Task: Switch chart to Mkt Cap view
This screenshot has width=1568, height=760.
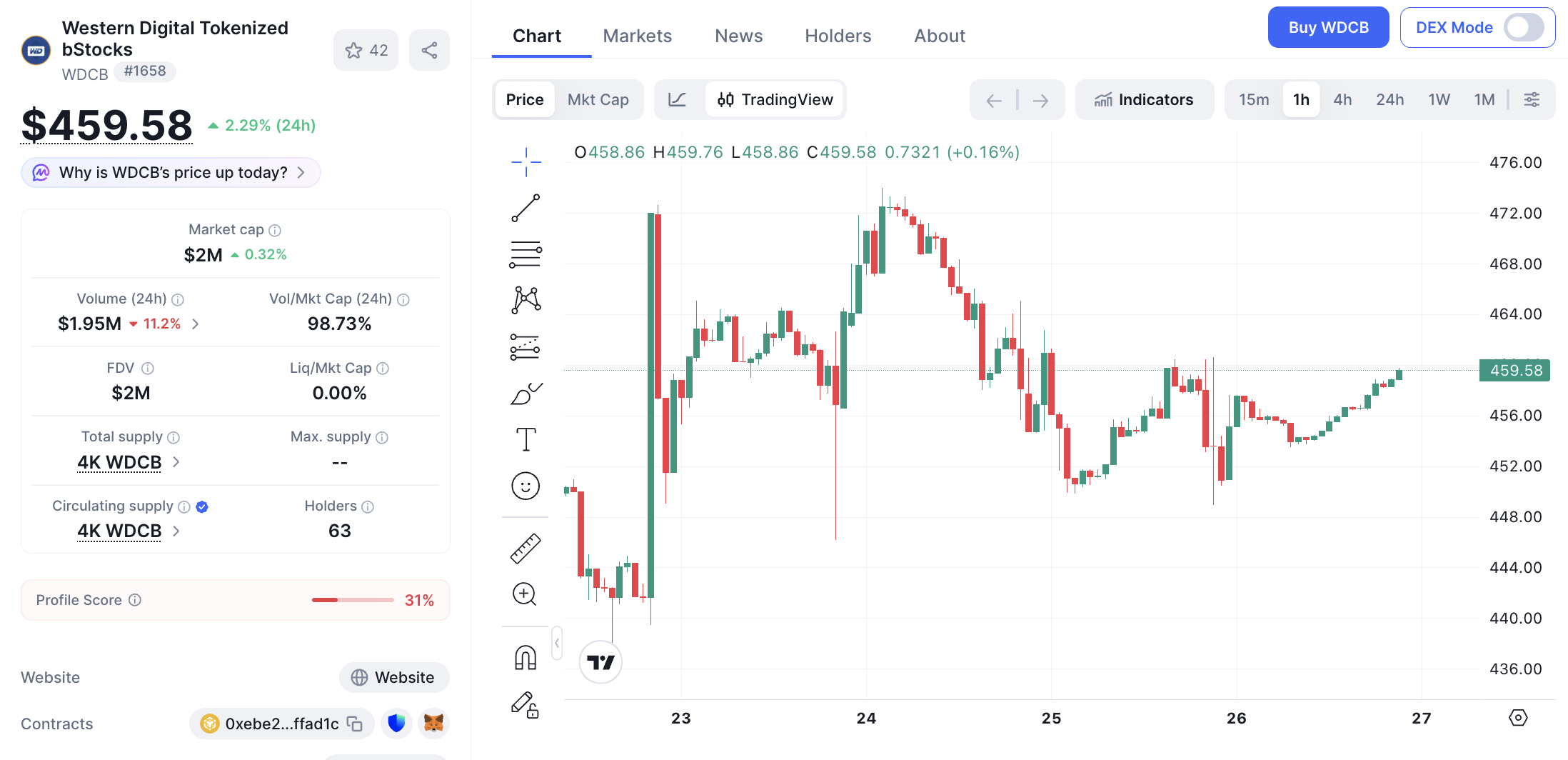Action: coord(598,99)
